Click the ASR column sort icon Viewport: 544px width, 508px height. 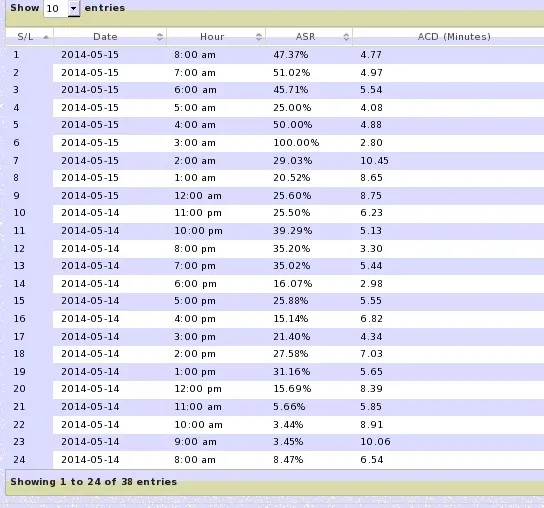(346, 37)
